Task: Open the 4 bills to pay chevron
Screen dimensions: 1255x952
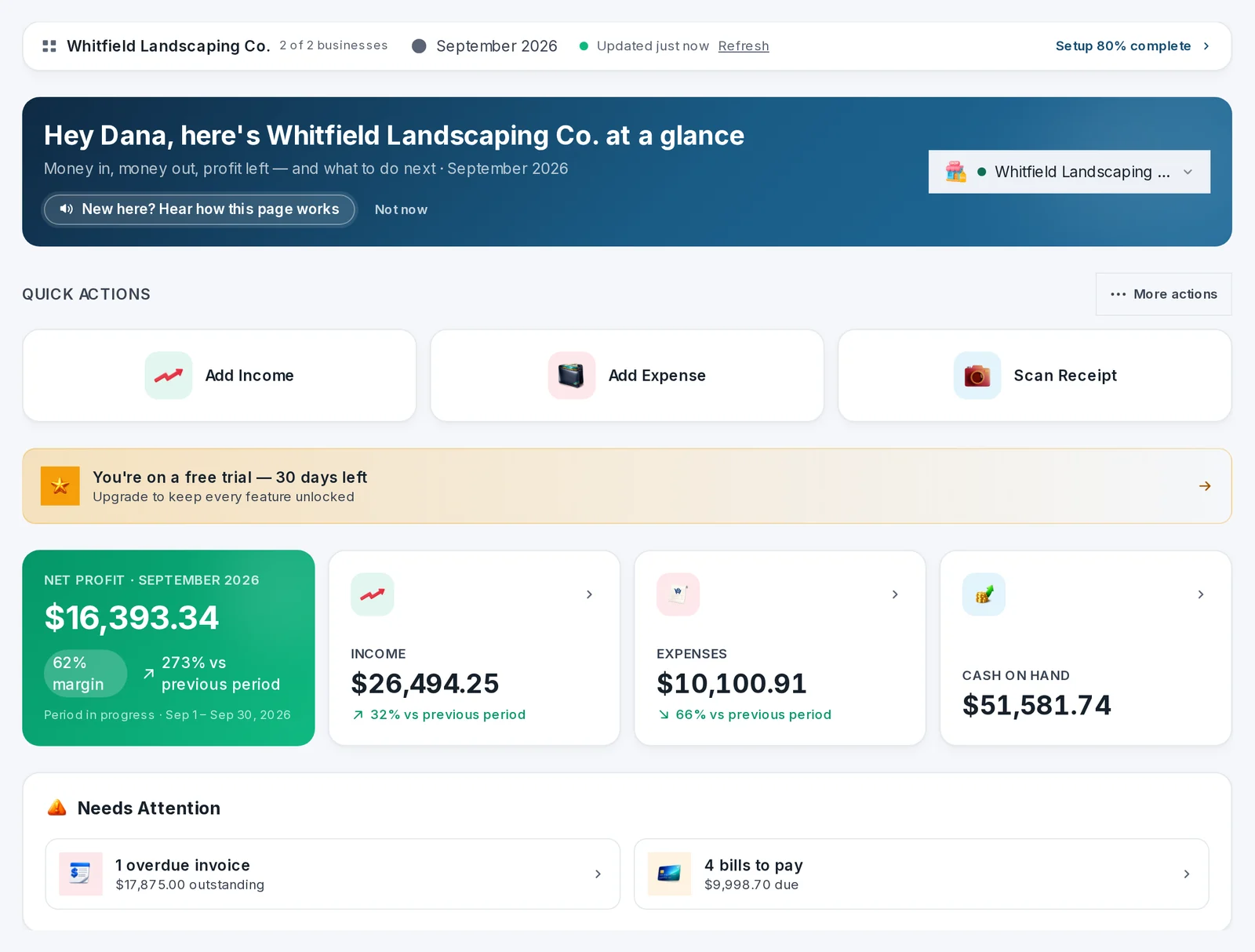Action: coord(1187,874)
